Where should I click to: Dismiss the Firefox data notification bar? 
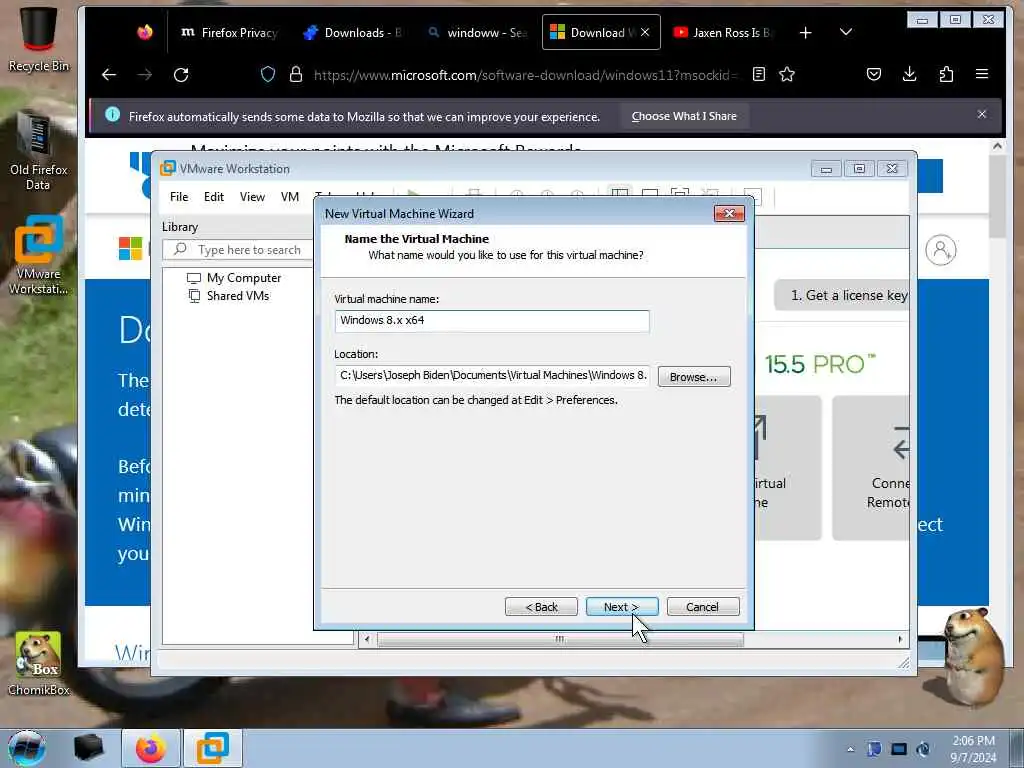pyautogui.click(x=982, y=114)
